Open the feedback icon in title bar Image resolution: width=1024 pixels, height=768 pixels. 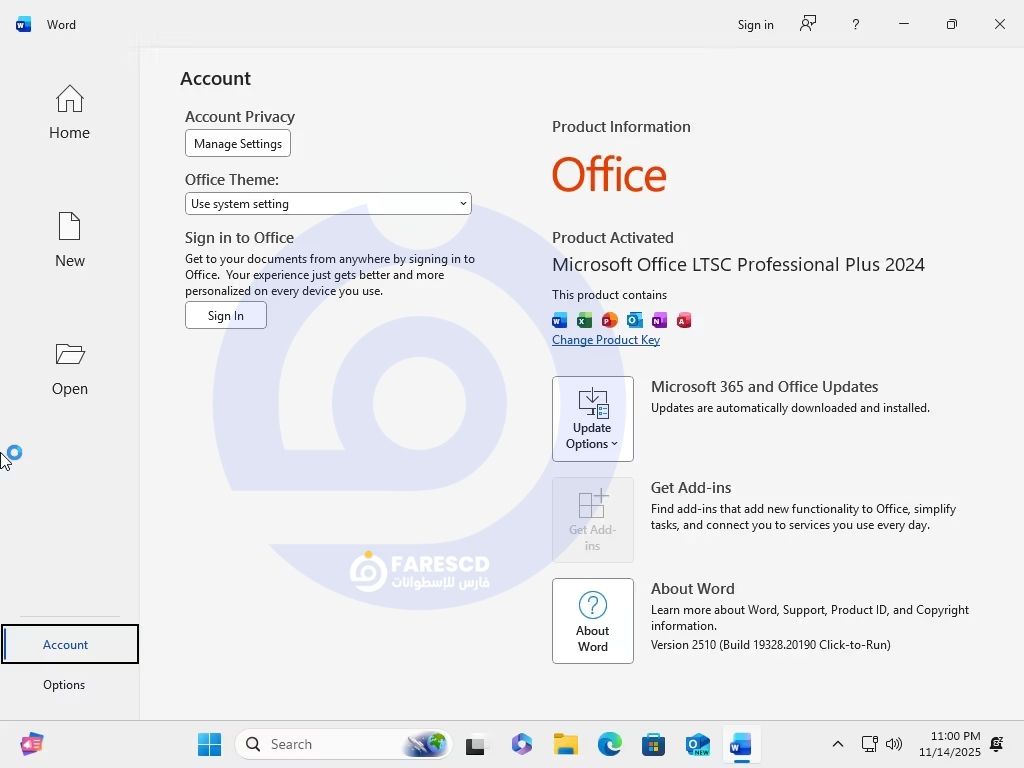(x=808, y=24)
